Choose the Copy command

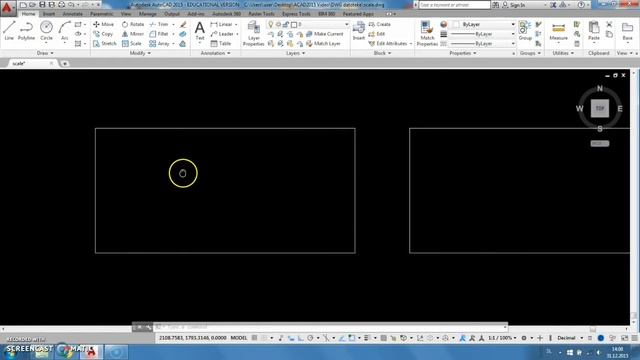103,34
